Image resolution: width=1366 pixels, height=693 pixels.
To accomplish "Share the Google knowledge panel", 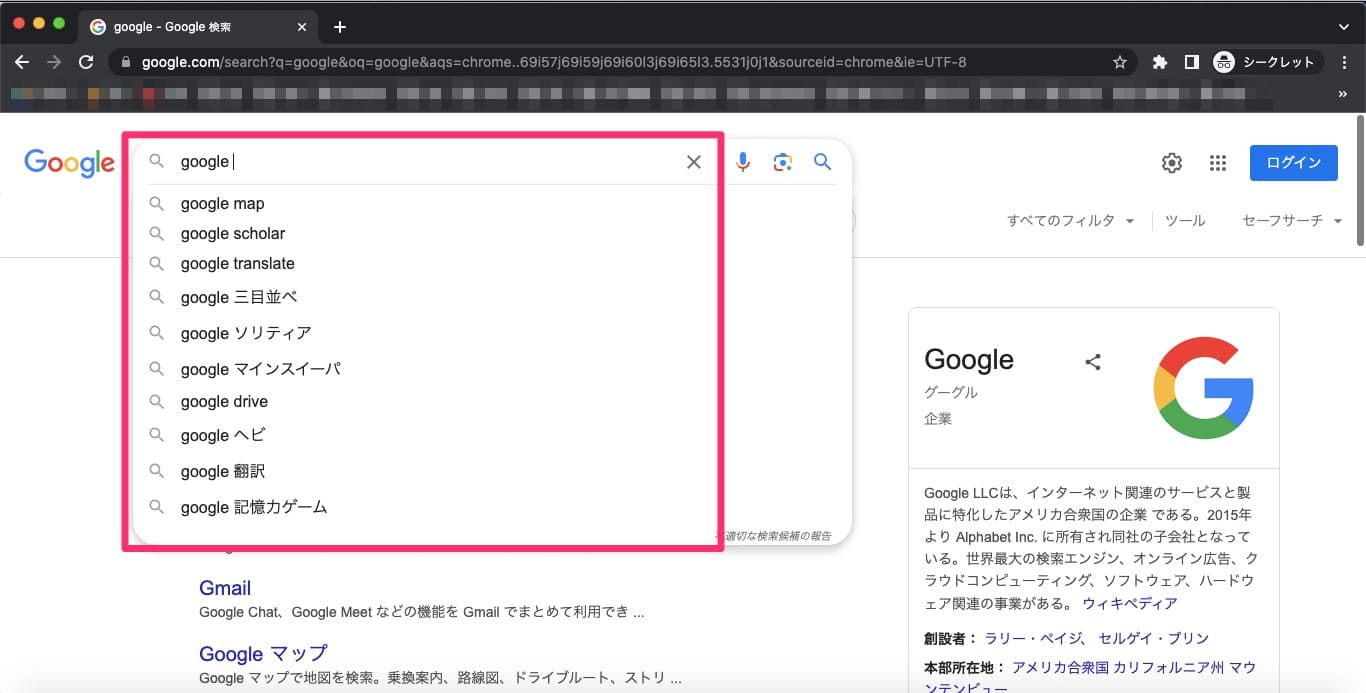I will point(1093,362).
